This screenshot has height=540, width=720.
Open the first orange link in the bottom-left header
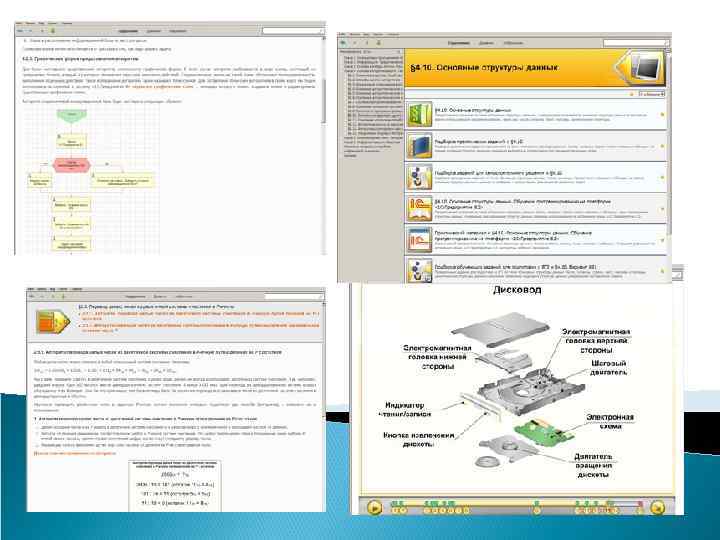pos(200,315)
